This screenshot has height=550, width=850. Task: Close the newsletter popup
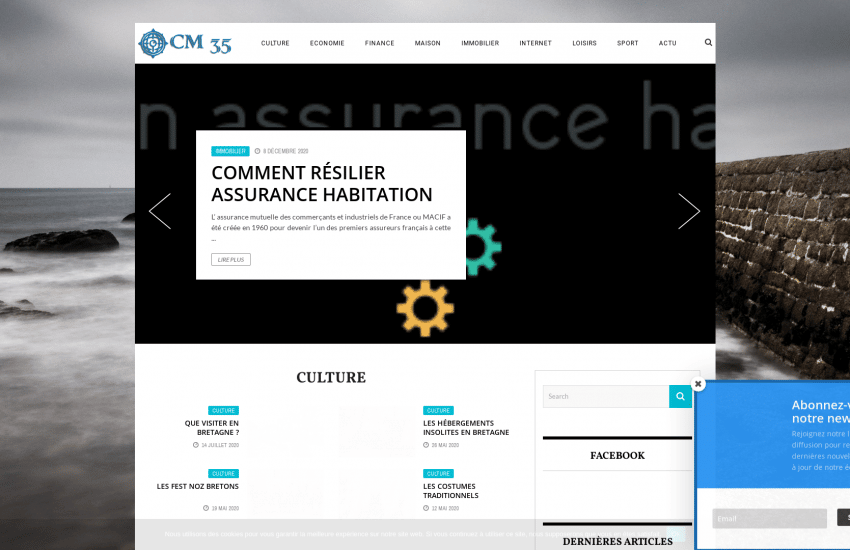point(698,384)
